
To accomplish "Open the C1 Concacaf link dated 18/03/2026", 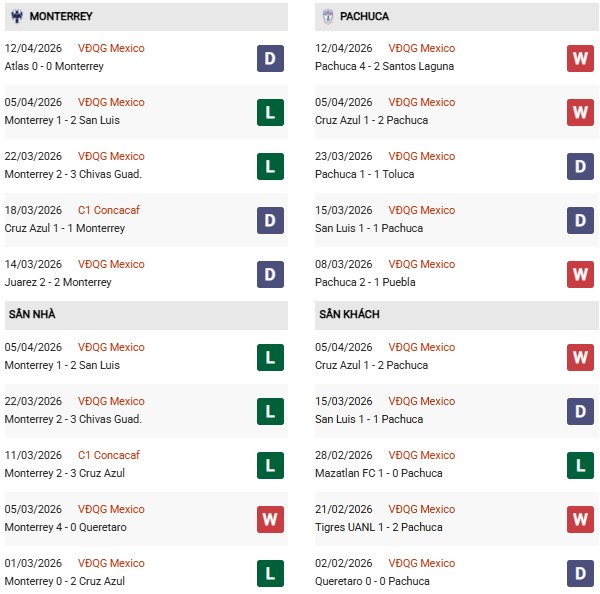I will click(111, 210).
